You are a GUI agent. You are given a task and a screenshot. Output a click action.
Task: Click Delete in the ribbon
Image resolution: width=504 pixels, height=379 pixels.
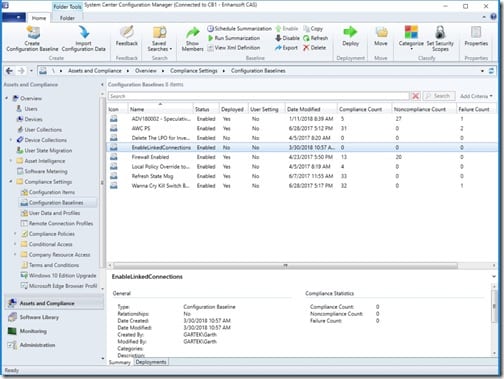(314, 48)
